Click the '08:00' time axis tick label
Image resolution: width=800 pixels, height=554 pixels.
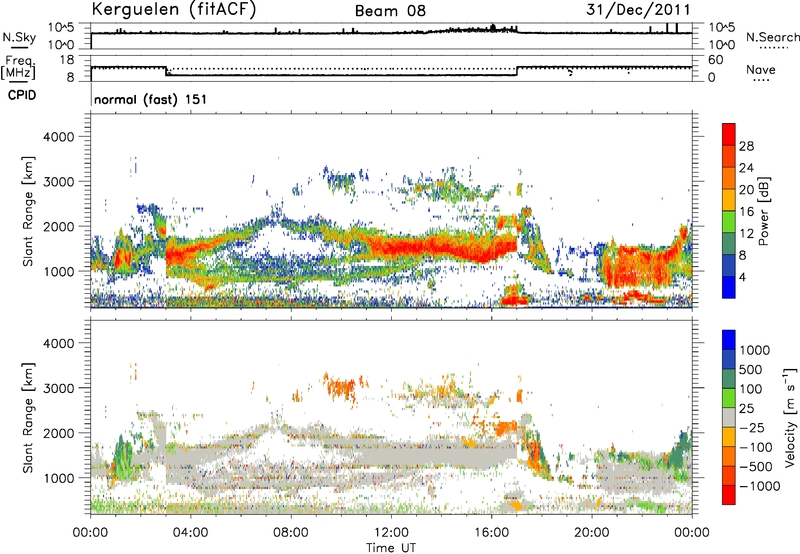[x=291, y=533]
